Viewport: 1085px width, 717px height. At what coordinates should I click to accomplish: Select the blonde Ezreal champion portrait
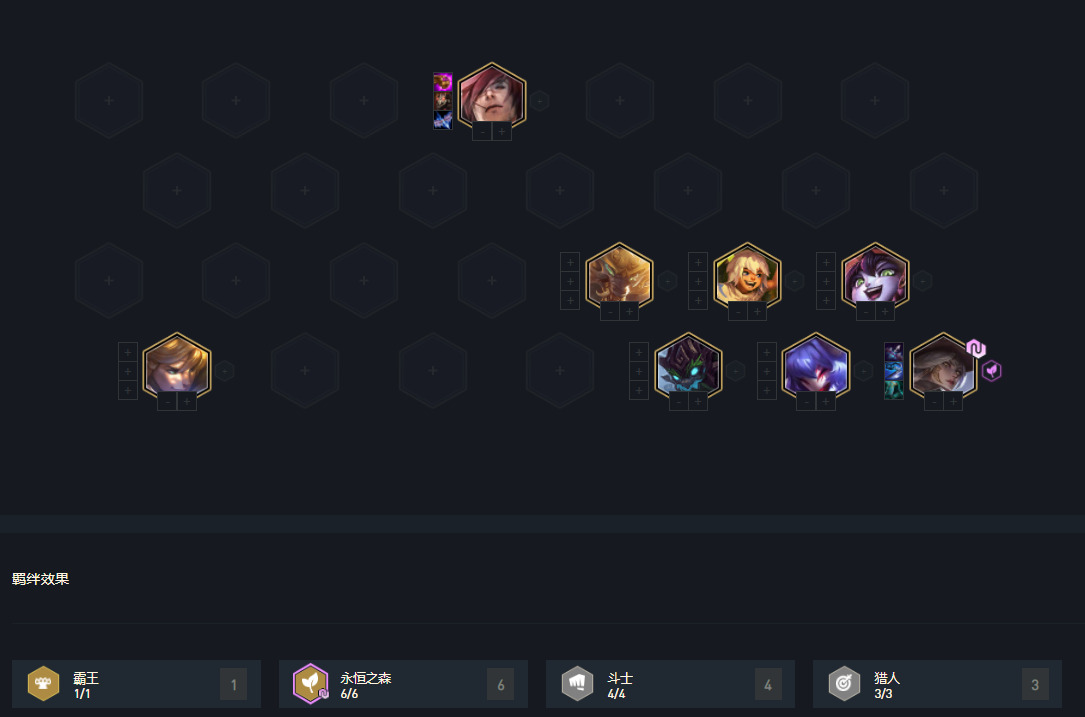[176, 367]
